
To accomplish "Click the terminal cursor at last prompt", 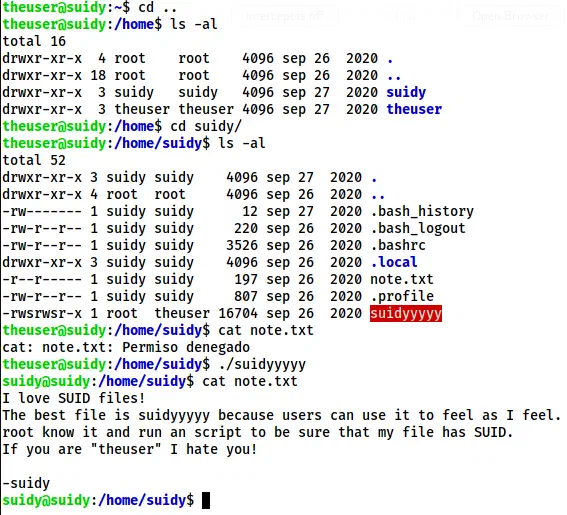I will tap(206, 501).
